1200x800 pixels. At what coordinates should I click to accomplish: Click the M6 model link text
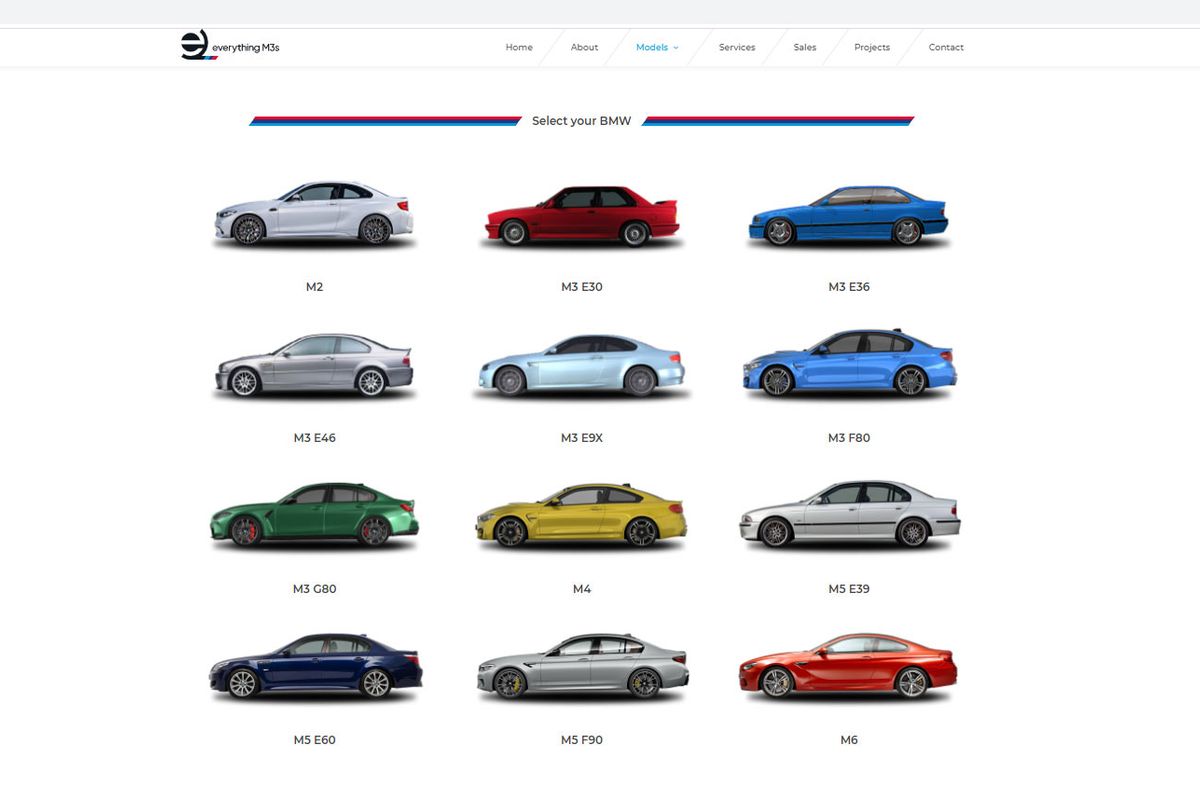click(849, 740)
